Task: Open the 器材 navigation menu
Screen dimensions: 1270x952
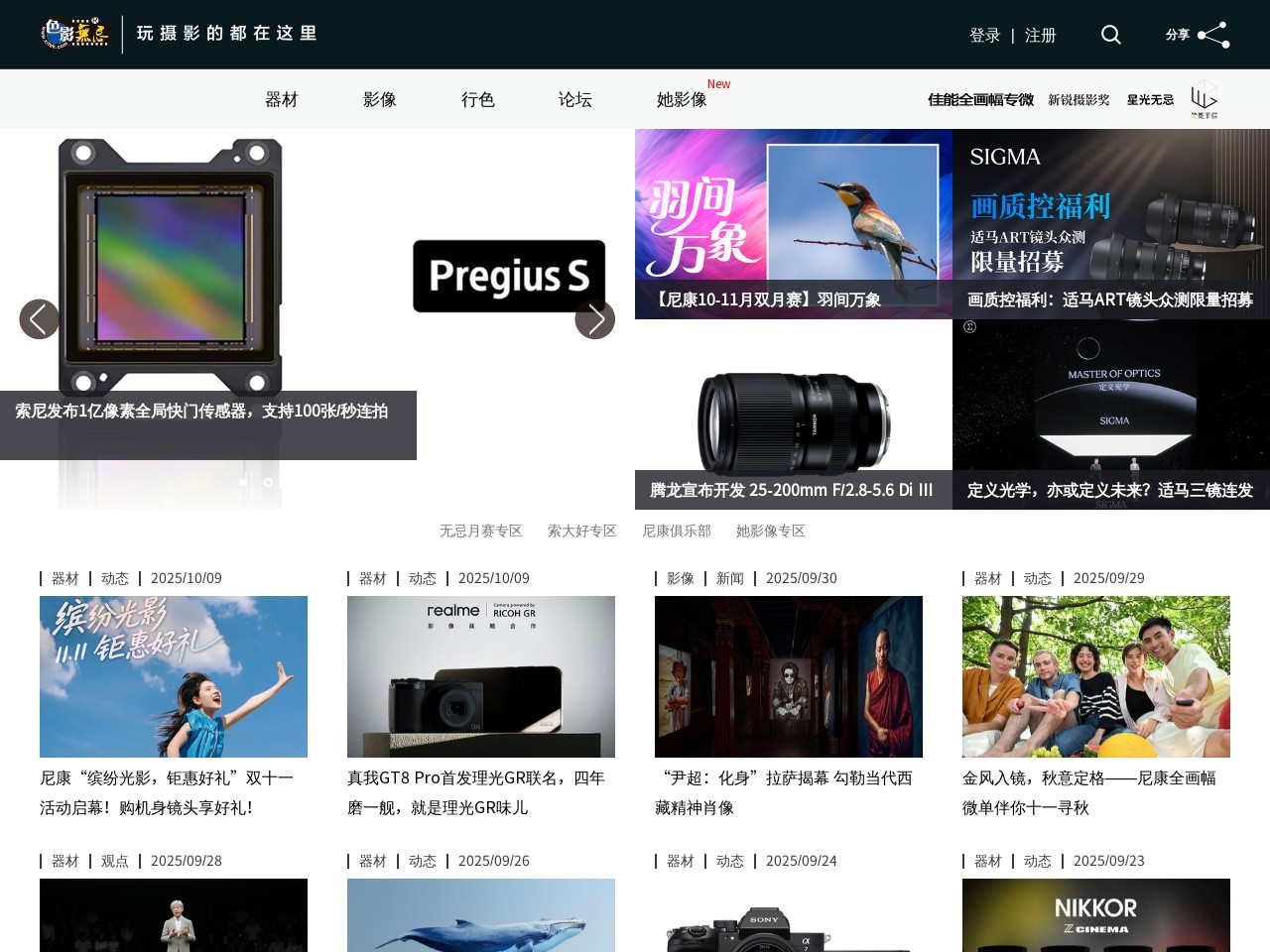Action: (x=282, y=99)
